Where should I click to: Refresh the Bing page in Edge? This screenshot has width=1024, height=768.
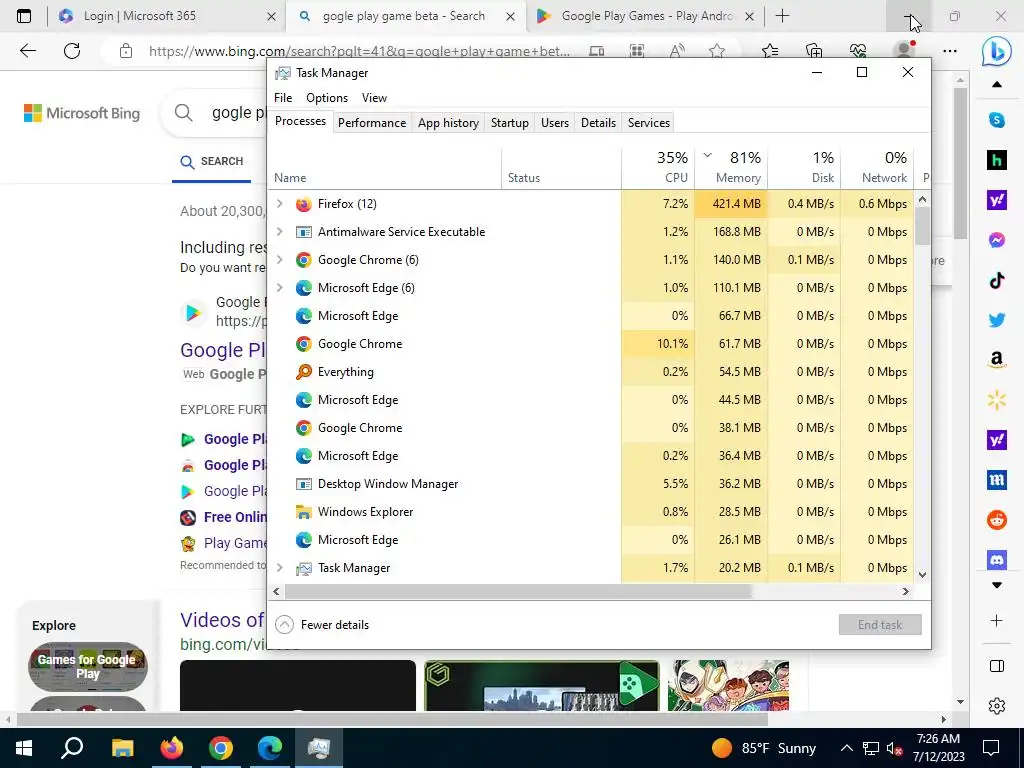72,51
